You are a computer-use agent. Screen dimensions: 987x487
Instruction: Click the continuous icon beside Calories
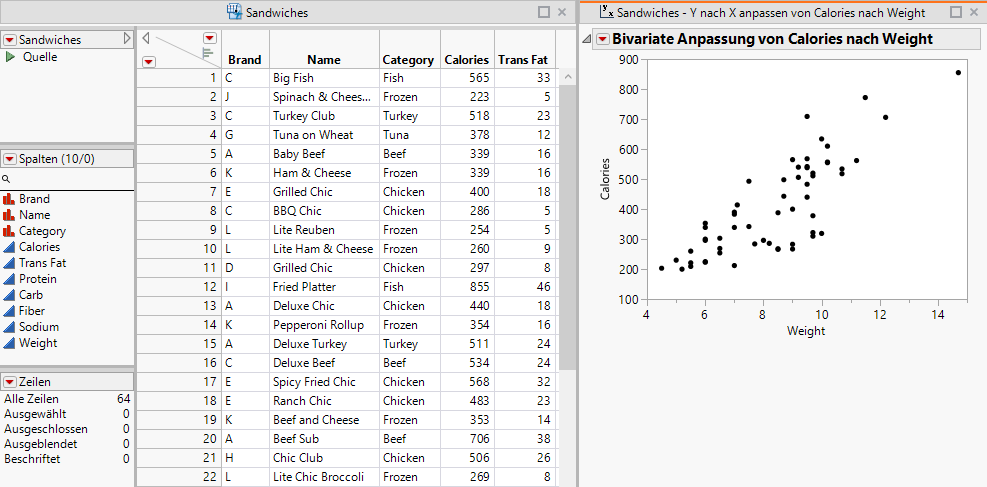9,247
